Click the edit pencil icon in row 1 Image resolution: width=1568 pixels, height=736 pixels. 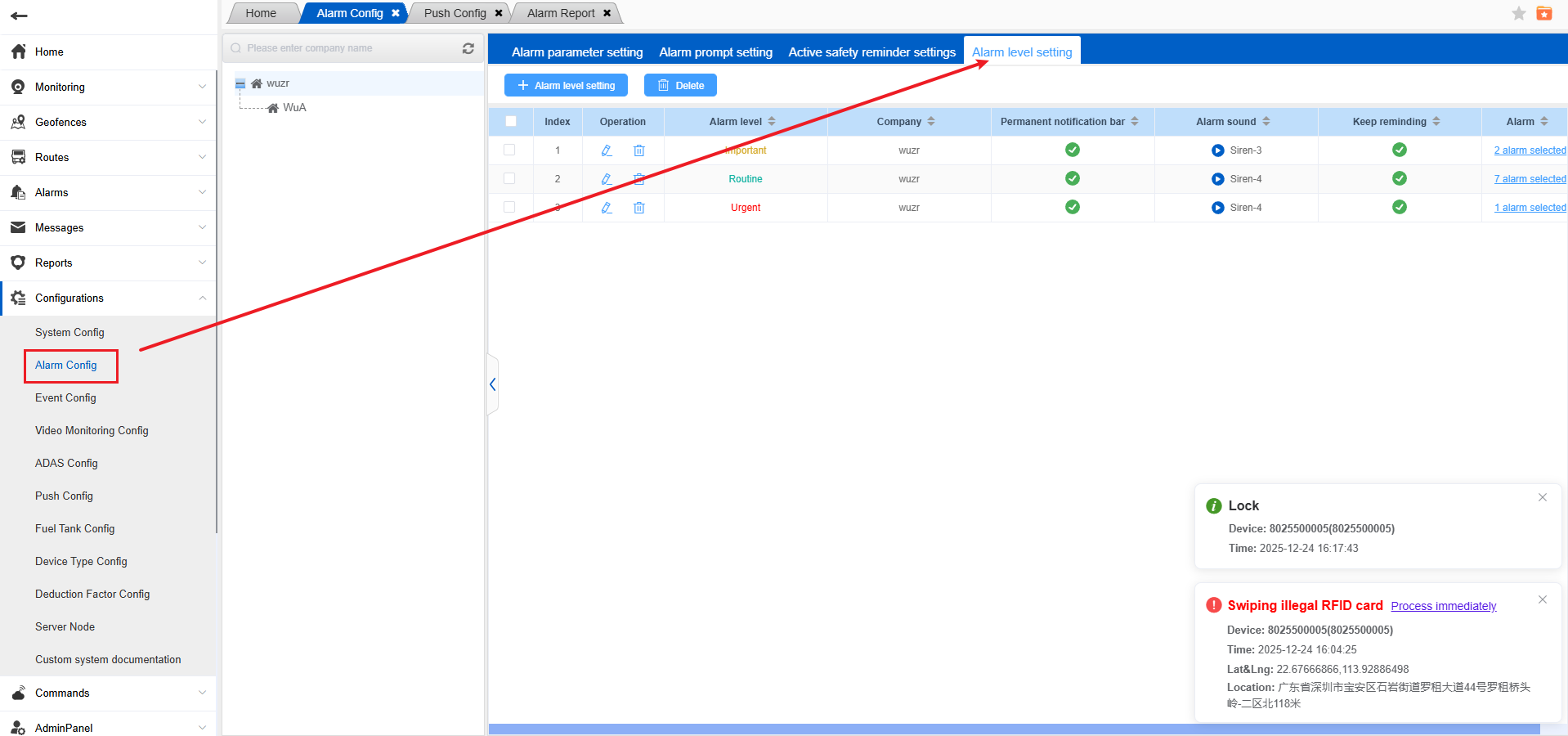607,150
